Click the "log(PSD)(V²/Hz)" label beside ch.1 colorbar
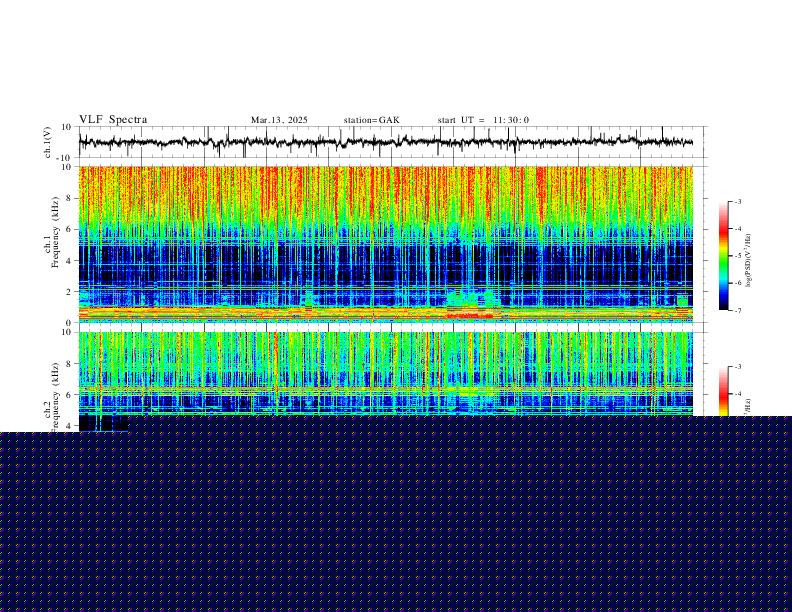Image resolution: width=792 pixels, height=612 pixels. (749, 261)
